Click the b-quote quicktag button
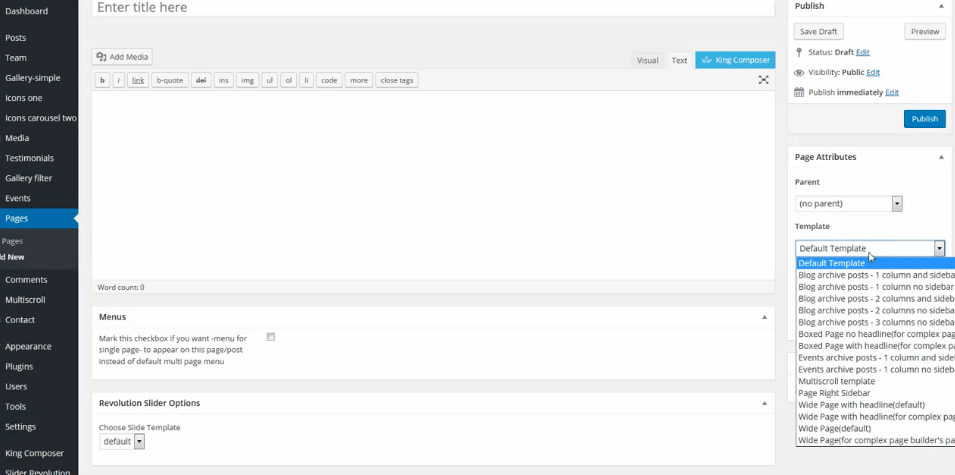Screen dimensions: 955x475 click(x=169, y=80)
